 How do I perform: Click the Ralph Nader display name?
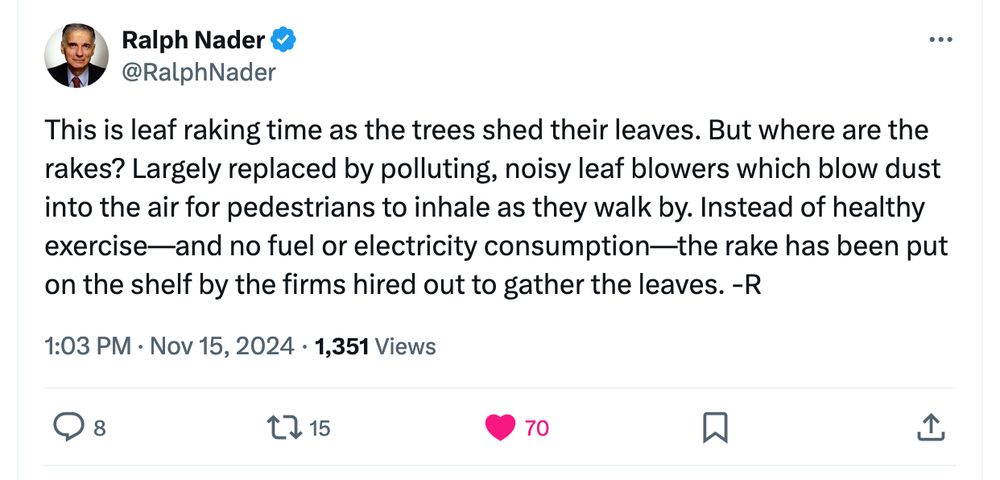pyautogui.click(x=193, y=41)
